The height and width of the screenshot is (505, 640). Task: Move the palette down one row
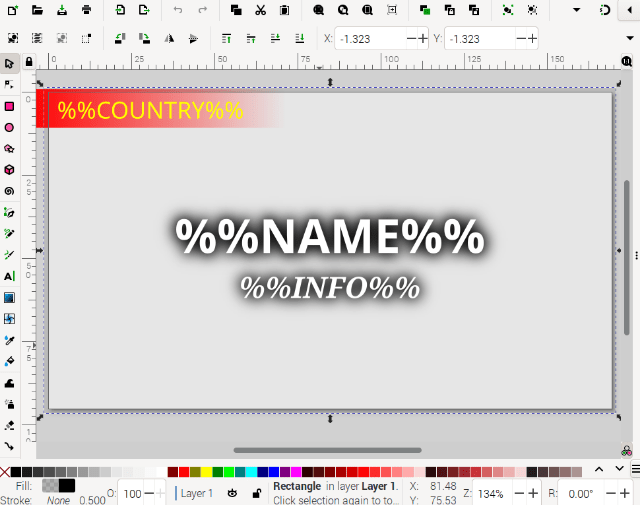click(x=619, y=469)
